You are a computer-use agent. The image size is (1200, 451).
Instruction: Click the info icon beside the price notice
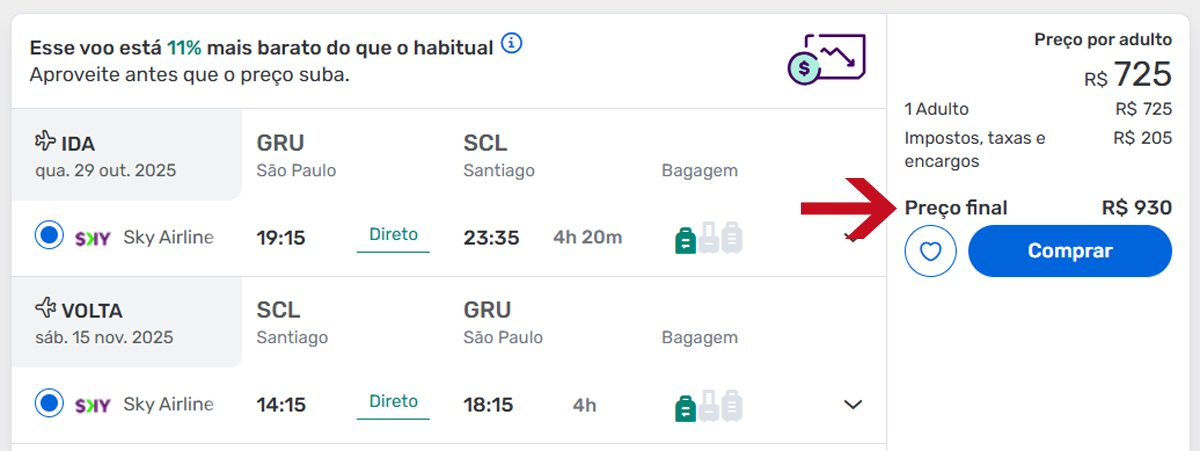pyautogui.click(x=513, y=44)
